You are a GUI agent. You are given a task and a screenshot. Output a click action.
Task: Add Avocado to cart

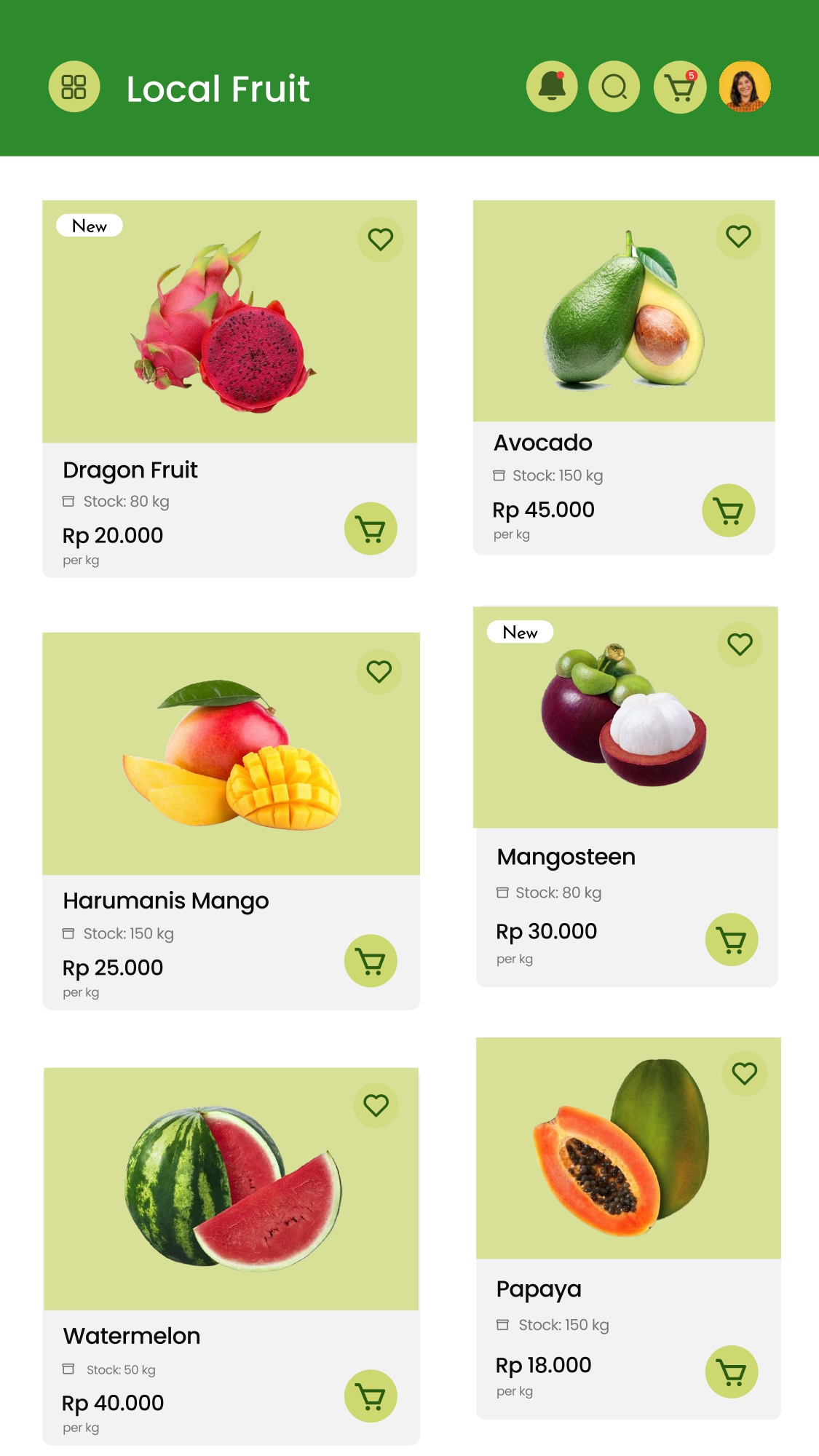(x=728, y=510)
